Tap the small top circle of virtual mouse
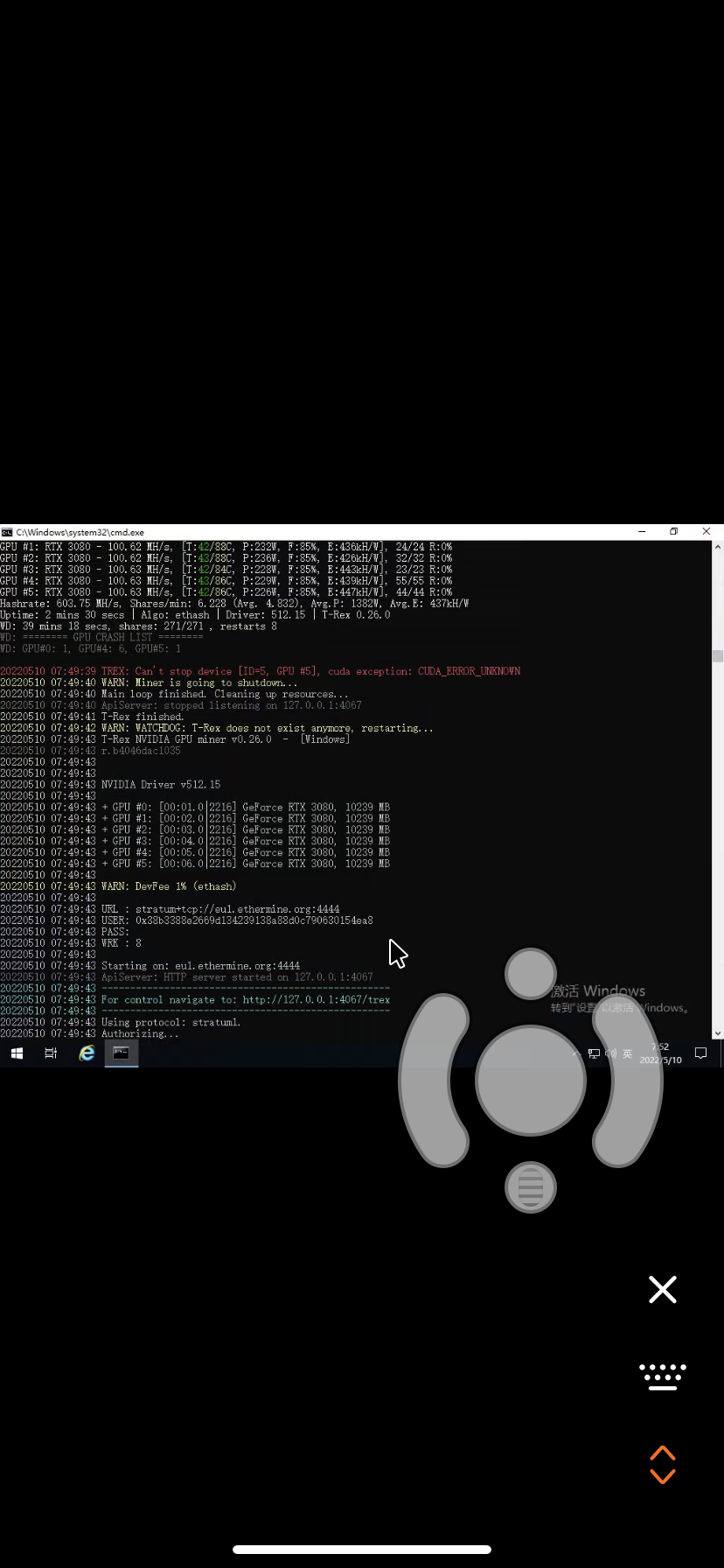The image size is (724, 1568). coord(531,973)
